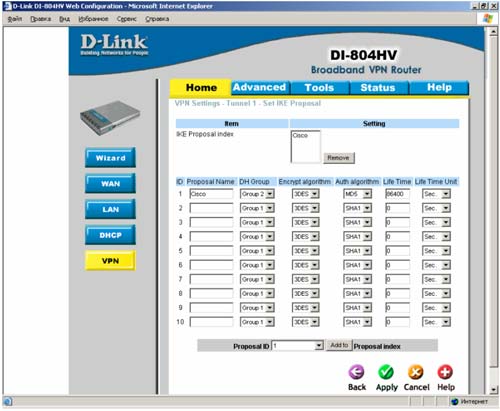Image resolution: width=500 pixels, height=411 pixels.
Task: Click Life Time field for row 8
Action: (397, 294)
